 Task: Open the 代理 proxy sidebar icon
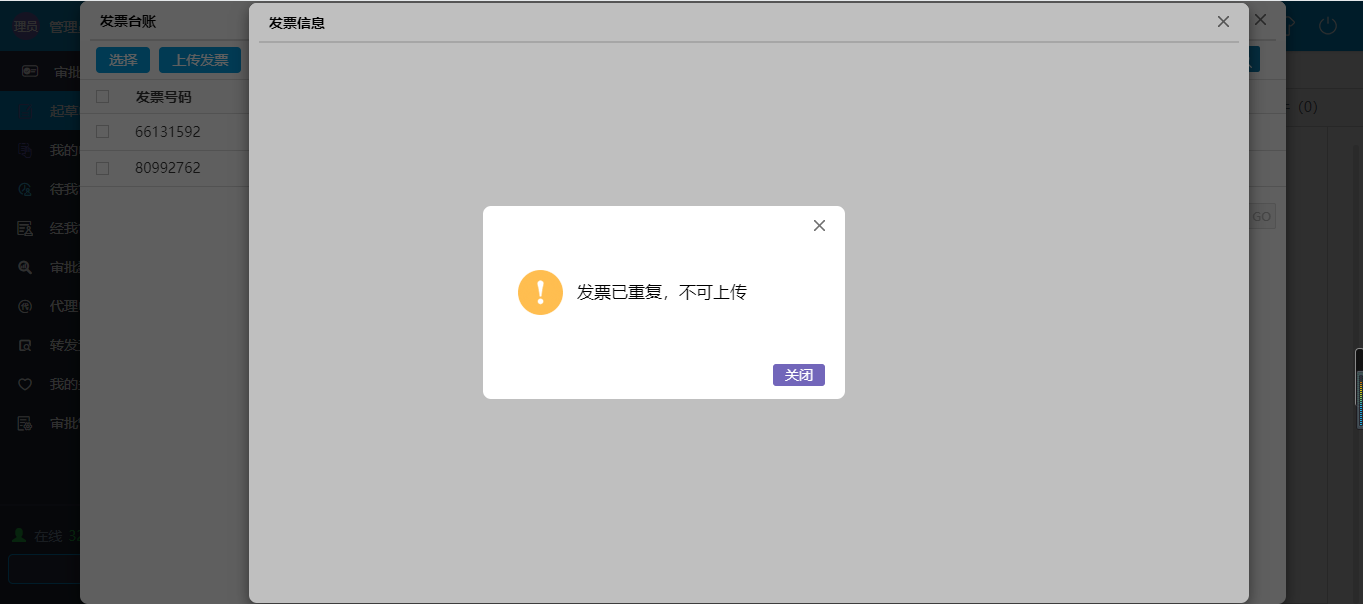[26, 306]
